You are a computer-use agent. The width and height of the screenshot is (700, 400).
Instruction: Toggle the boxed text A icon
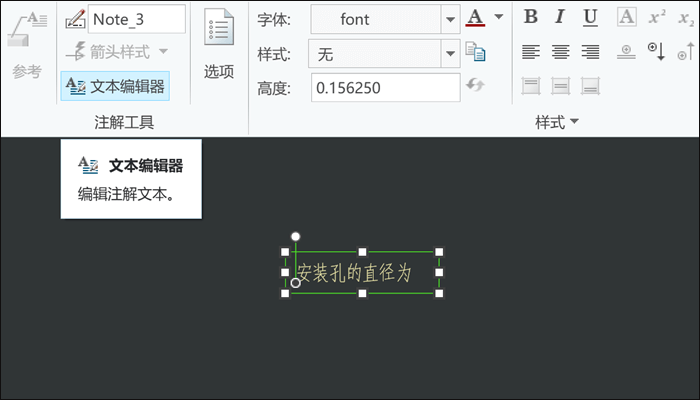point(626,17)
